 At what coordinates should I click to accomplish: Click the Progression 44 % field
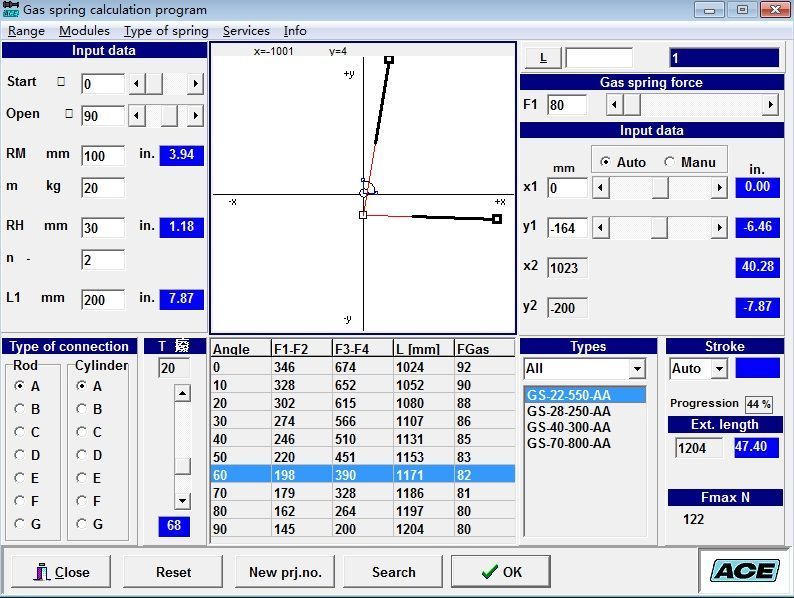(x=759, y=404)
